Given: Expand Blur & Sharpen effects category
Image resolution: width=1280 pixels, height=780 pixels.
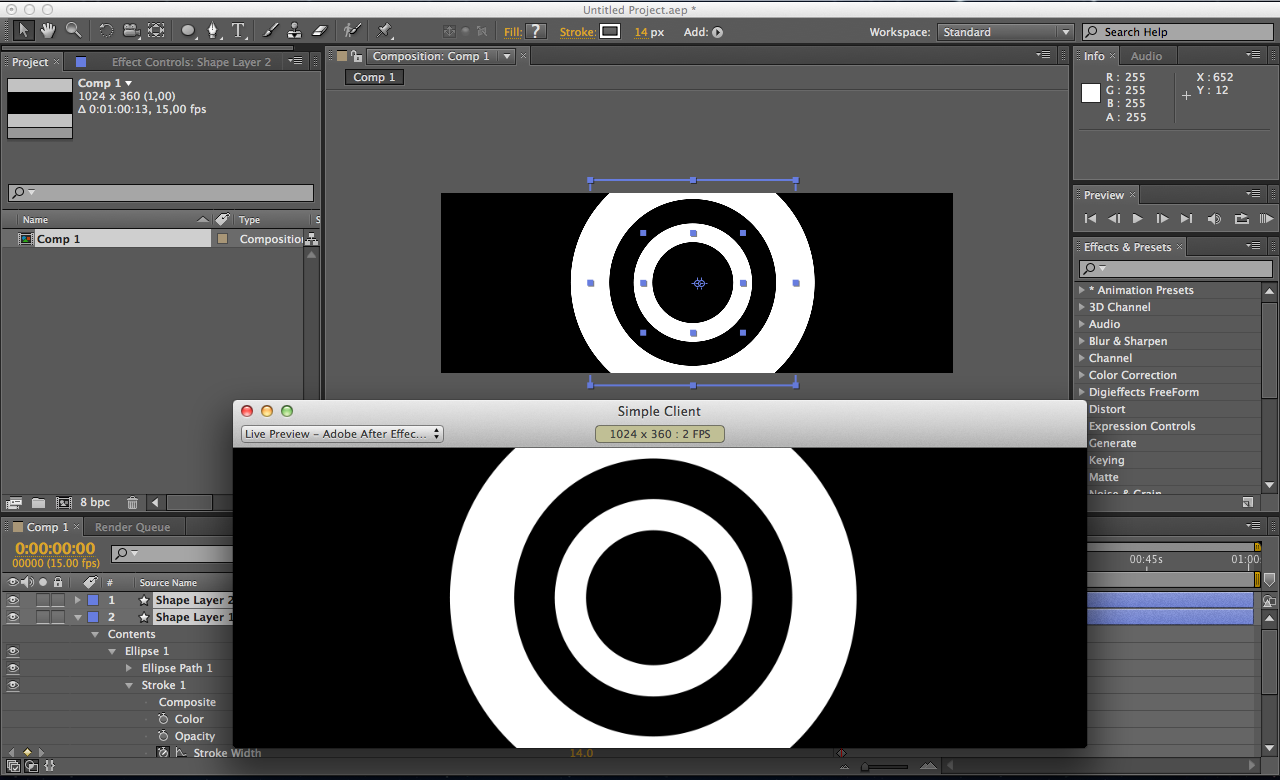Looking at the screenshot, I should [x=1081, y=341].
